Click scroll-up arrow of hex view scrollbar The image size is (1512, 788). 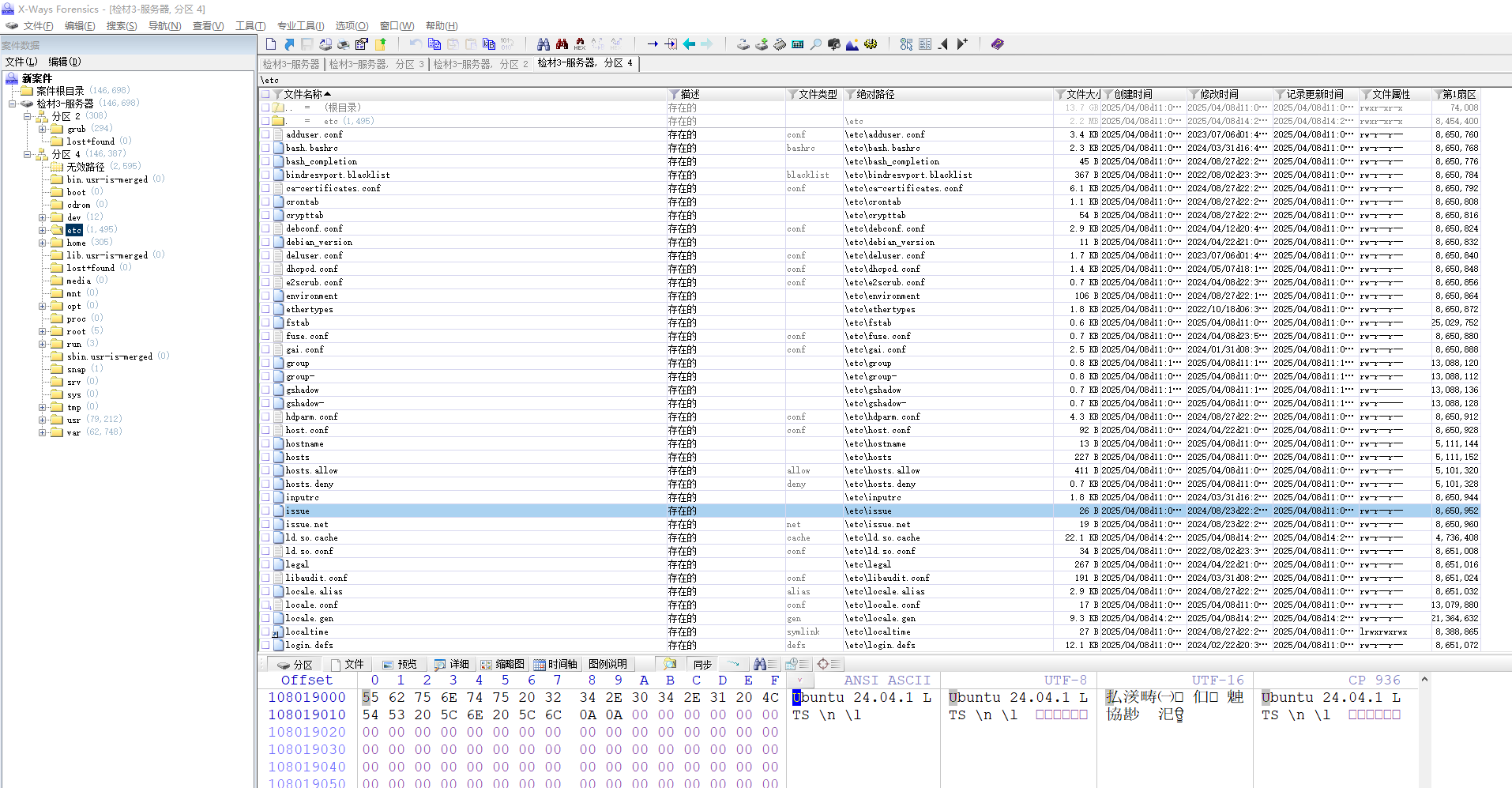pos(1424,680)
